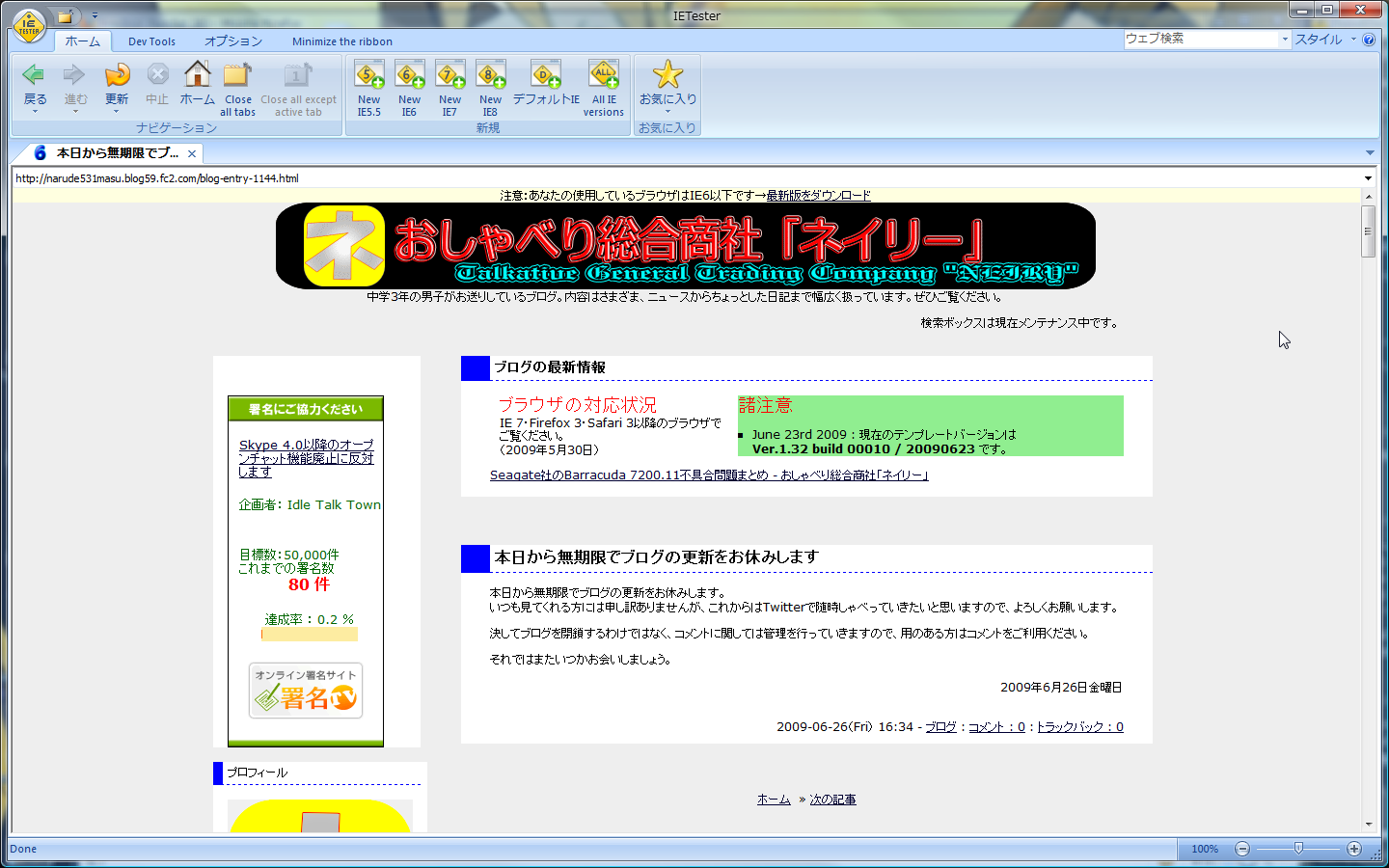
Task: Click the 2009年6月26日金曜日 date text
Action: pyautogui.click(x=1061, y=688)
